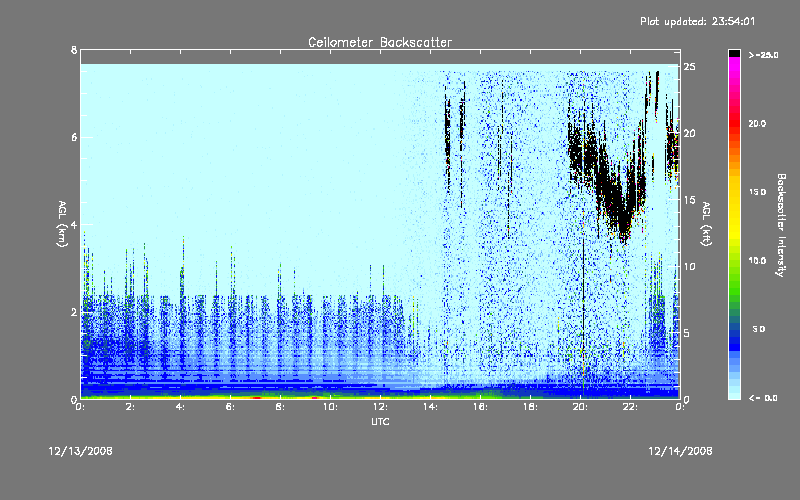Viewport: 800px width, 500px height.
Task: Select the "22:" UTC hour label
Action: click(x=630, y=407)
